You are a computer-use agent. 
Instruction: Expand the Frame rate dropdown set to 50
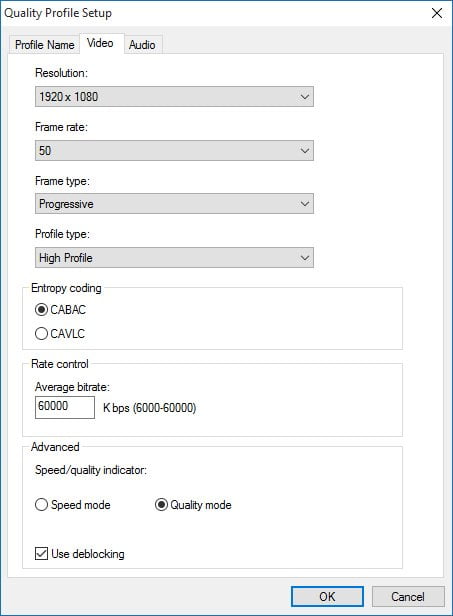(x=174, y=150)
